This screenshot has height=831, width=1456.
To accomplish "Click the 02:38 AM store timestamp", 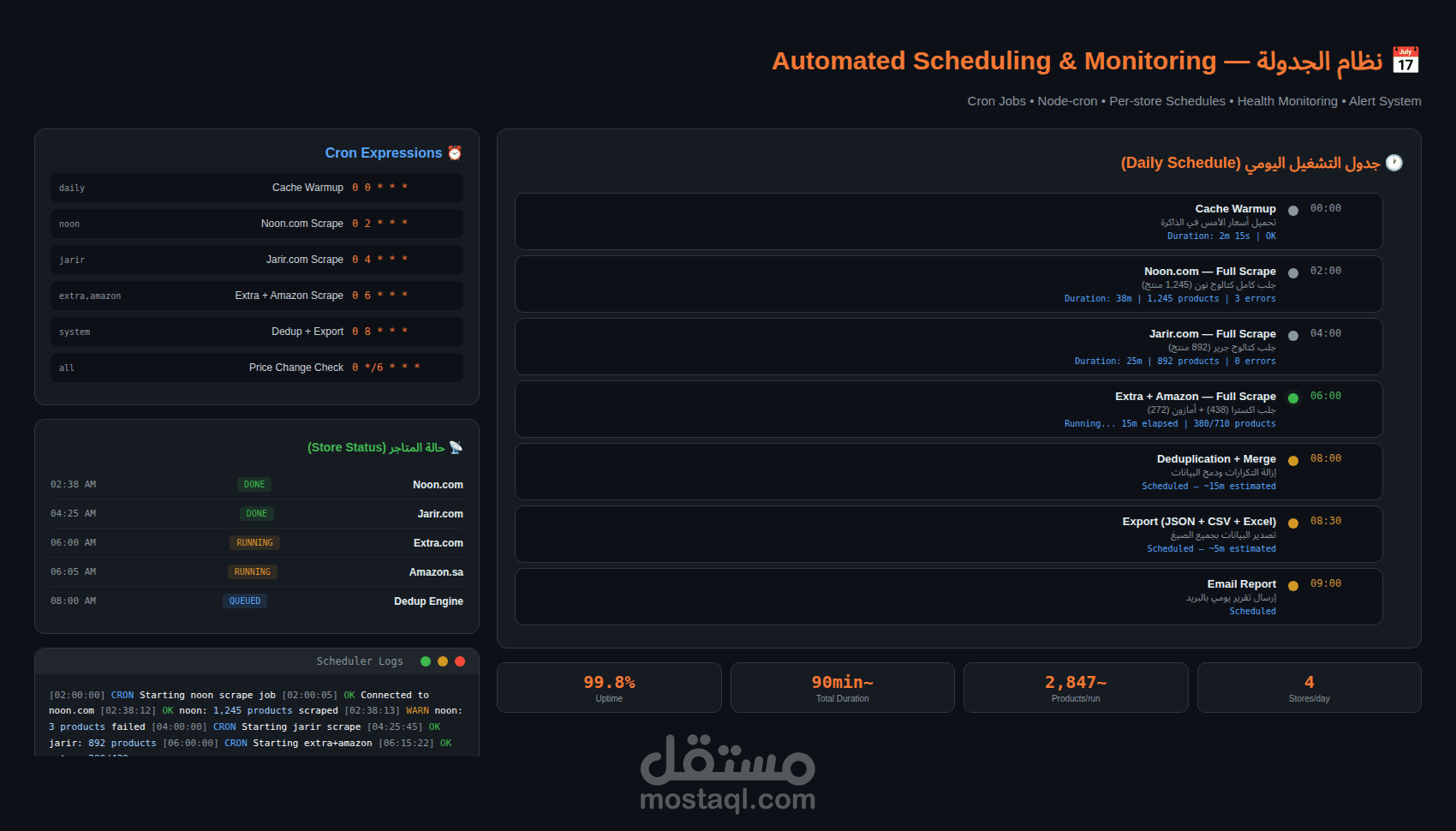I will (x=73, y=485).
